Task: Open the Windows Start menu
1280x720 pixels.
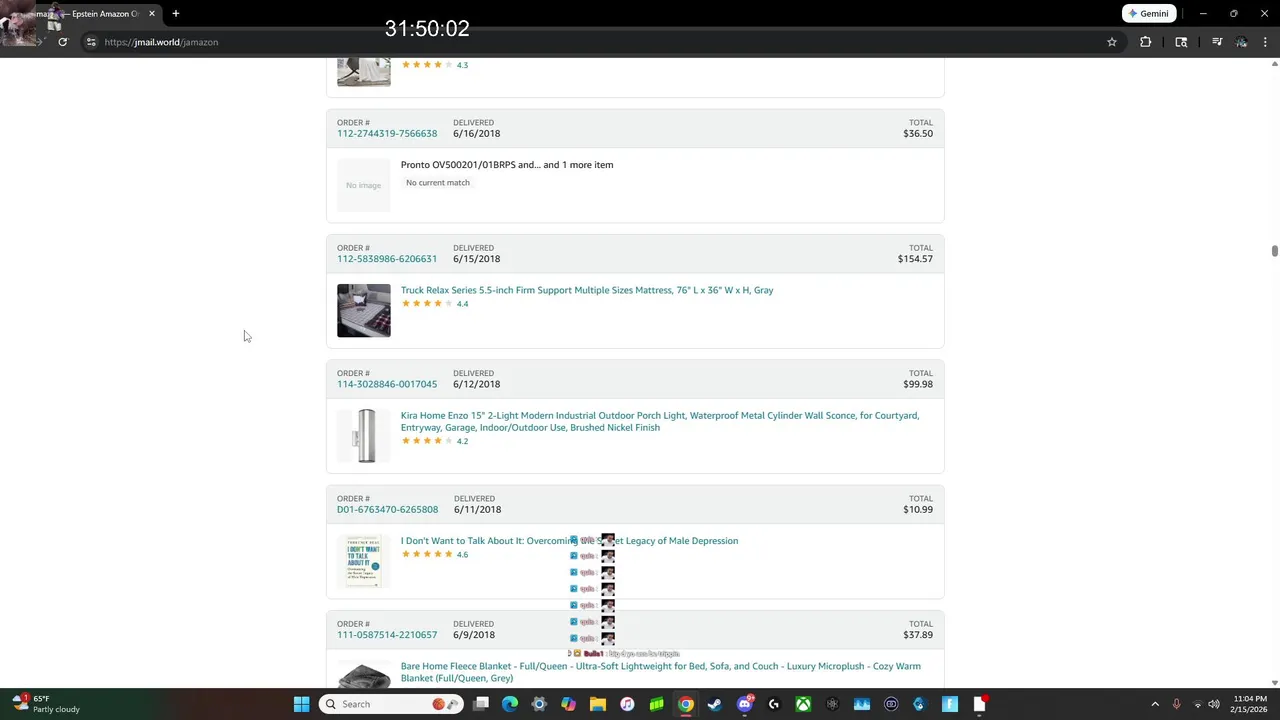Action: click(x=301, y=704)
